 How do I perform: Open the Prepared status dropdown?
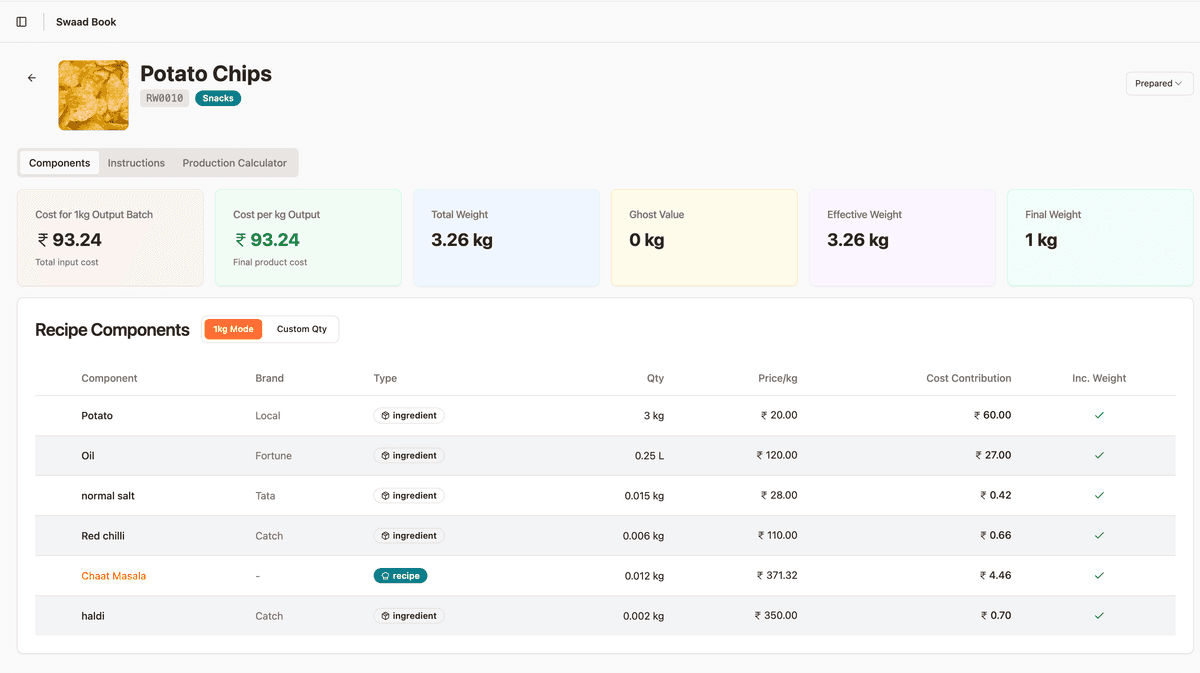1159,84
